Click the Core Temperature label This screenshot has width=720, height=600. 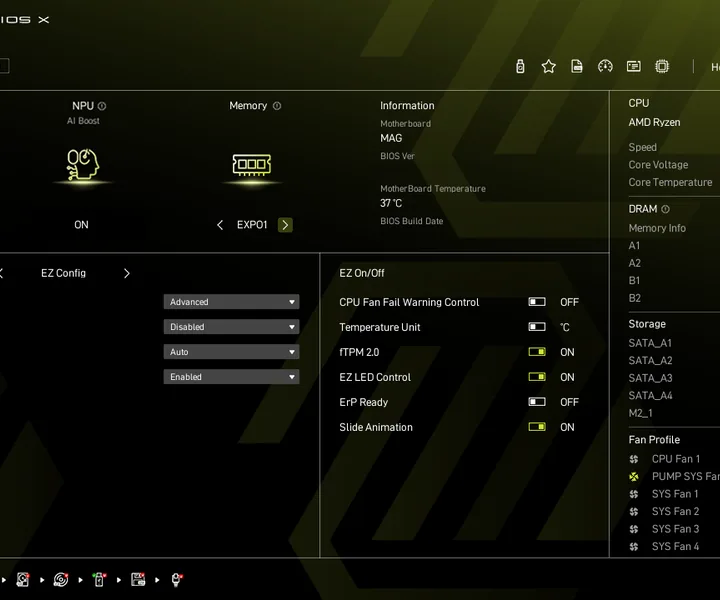click(670, 182)
